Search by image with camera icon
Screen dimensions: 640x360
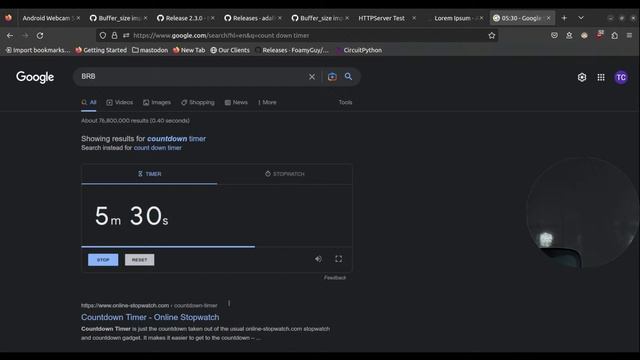click(332, 77)
